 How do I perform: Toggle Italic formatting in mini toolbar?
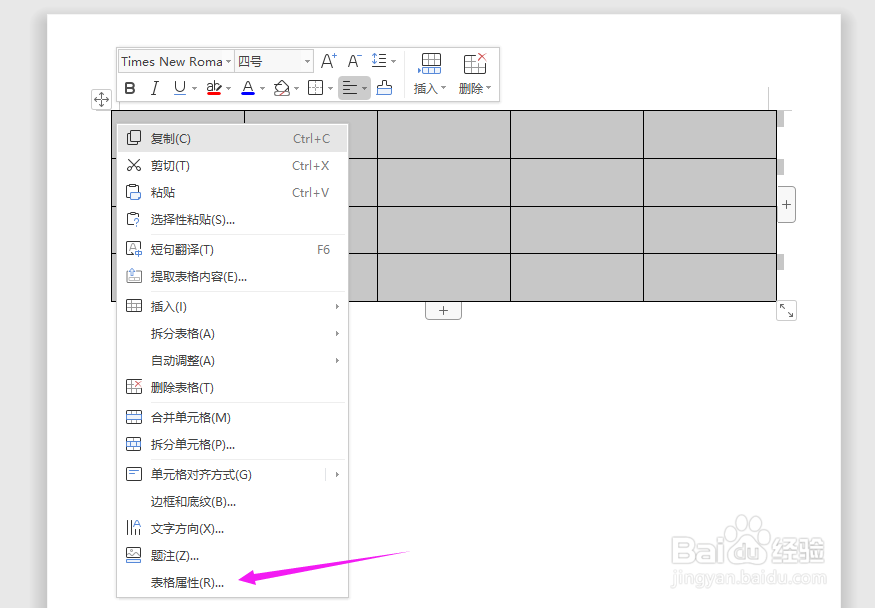click(x=155, y=88)
